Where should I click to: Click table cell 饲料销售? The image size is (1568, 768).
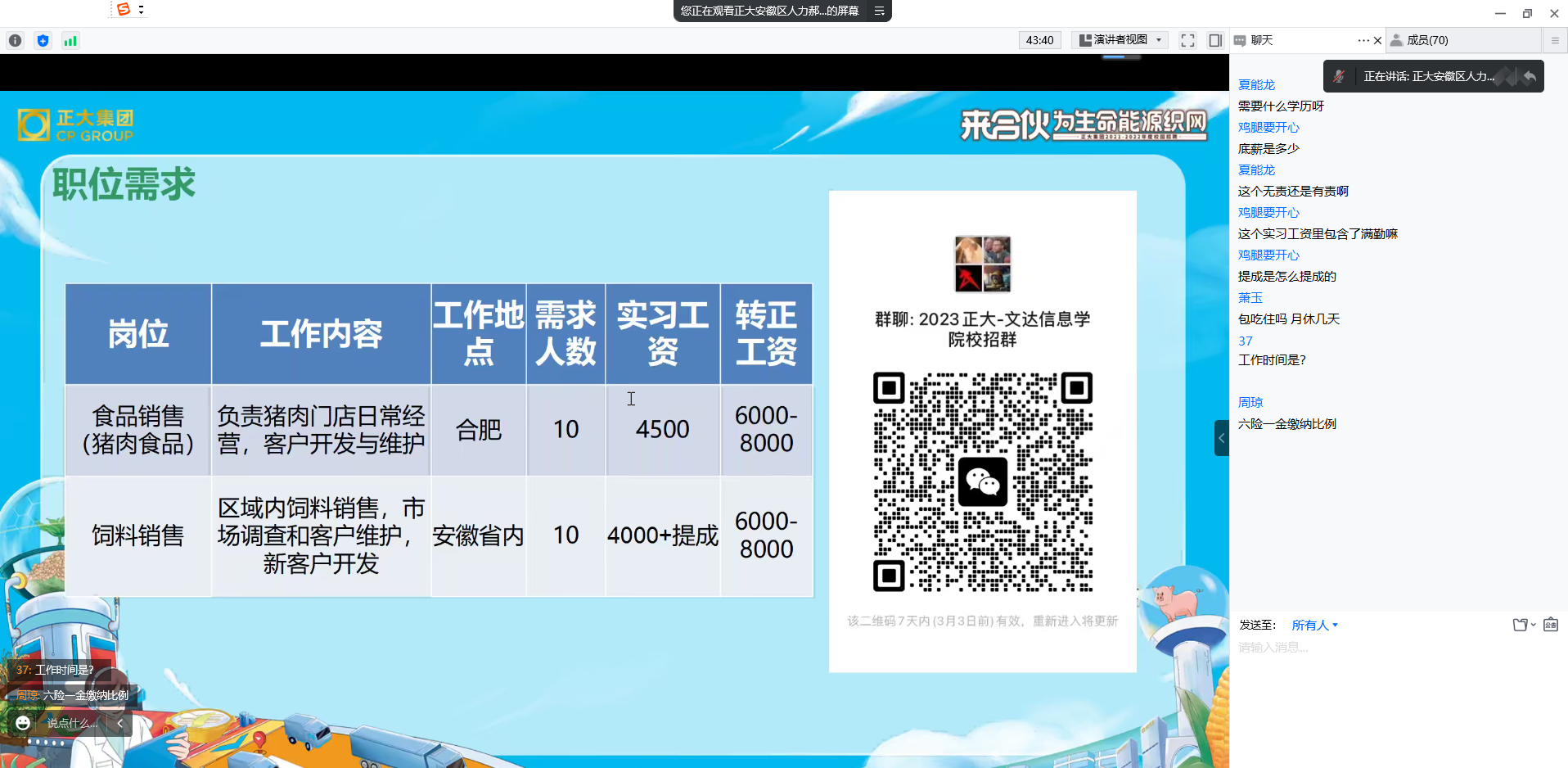tap(137, 535)
